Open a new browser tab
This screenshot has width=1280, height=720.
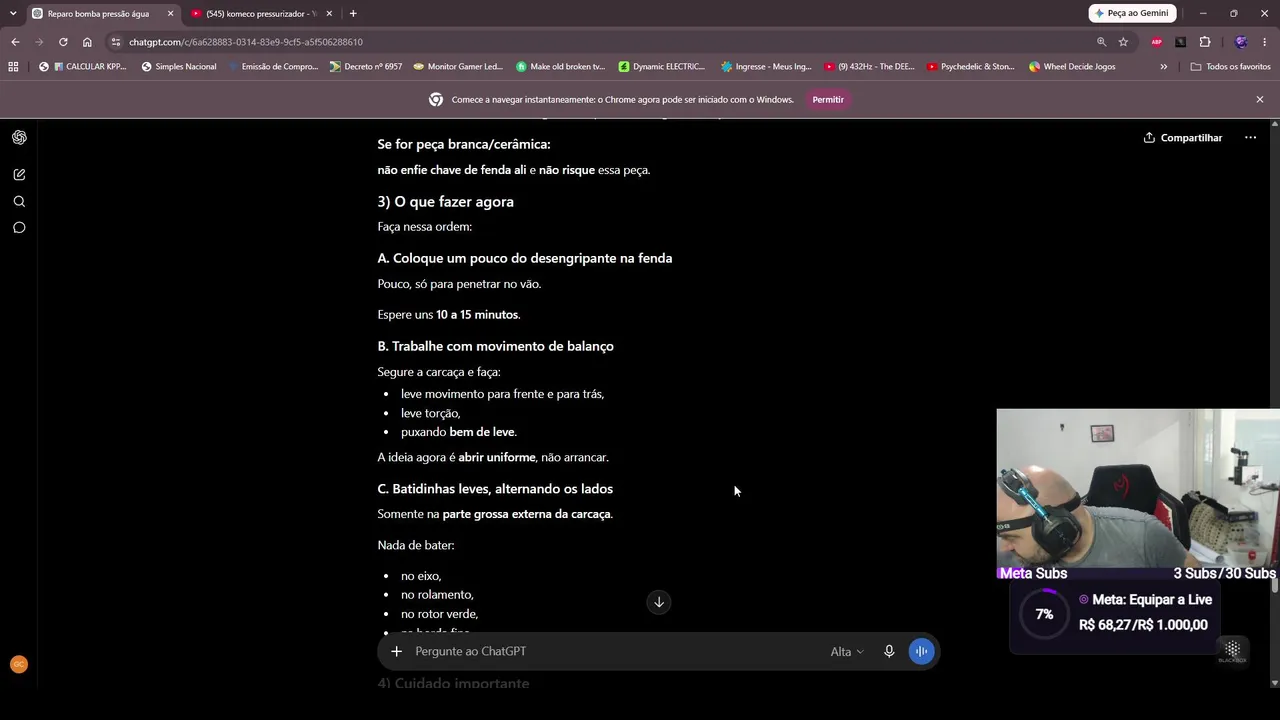pos(353,14)
